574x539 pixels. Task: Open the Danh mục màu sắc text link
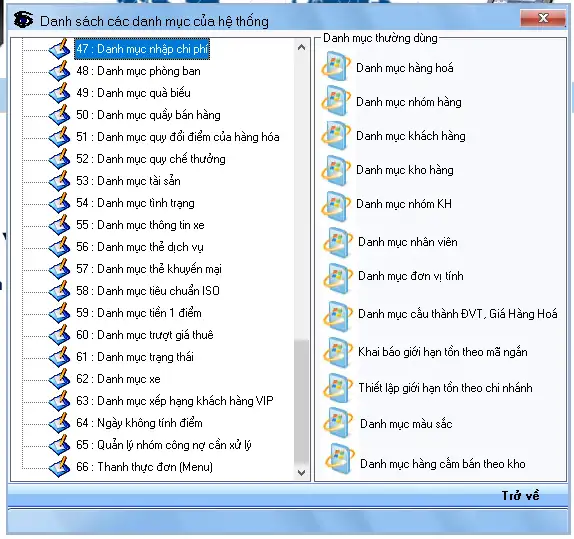406,424
